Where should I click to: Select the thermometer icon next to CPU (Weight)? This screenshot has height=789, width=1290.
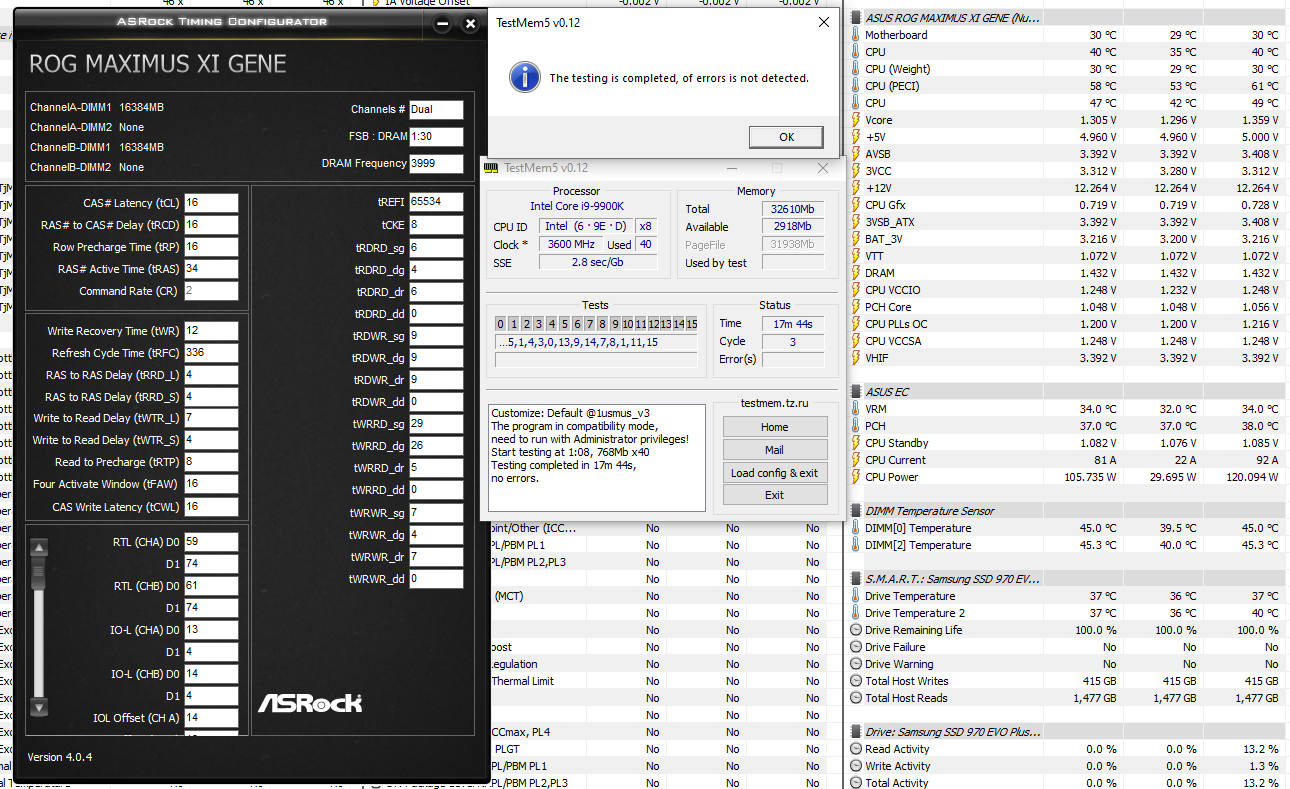point(855,69)
